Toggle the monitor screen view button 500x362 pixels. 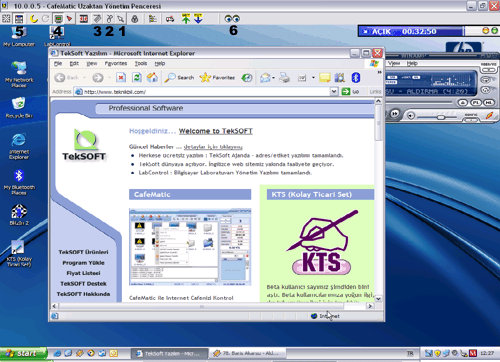[x=58, y=19]
